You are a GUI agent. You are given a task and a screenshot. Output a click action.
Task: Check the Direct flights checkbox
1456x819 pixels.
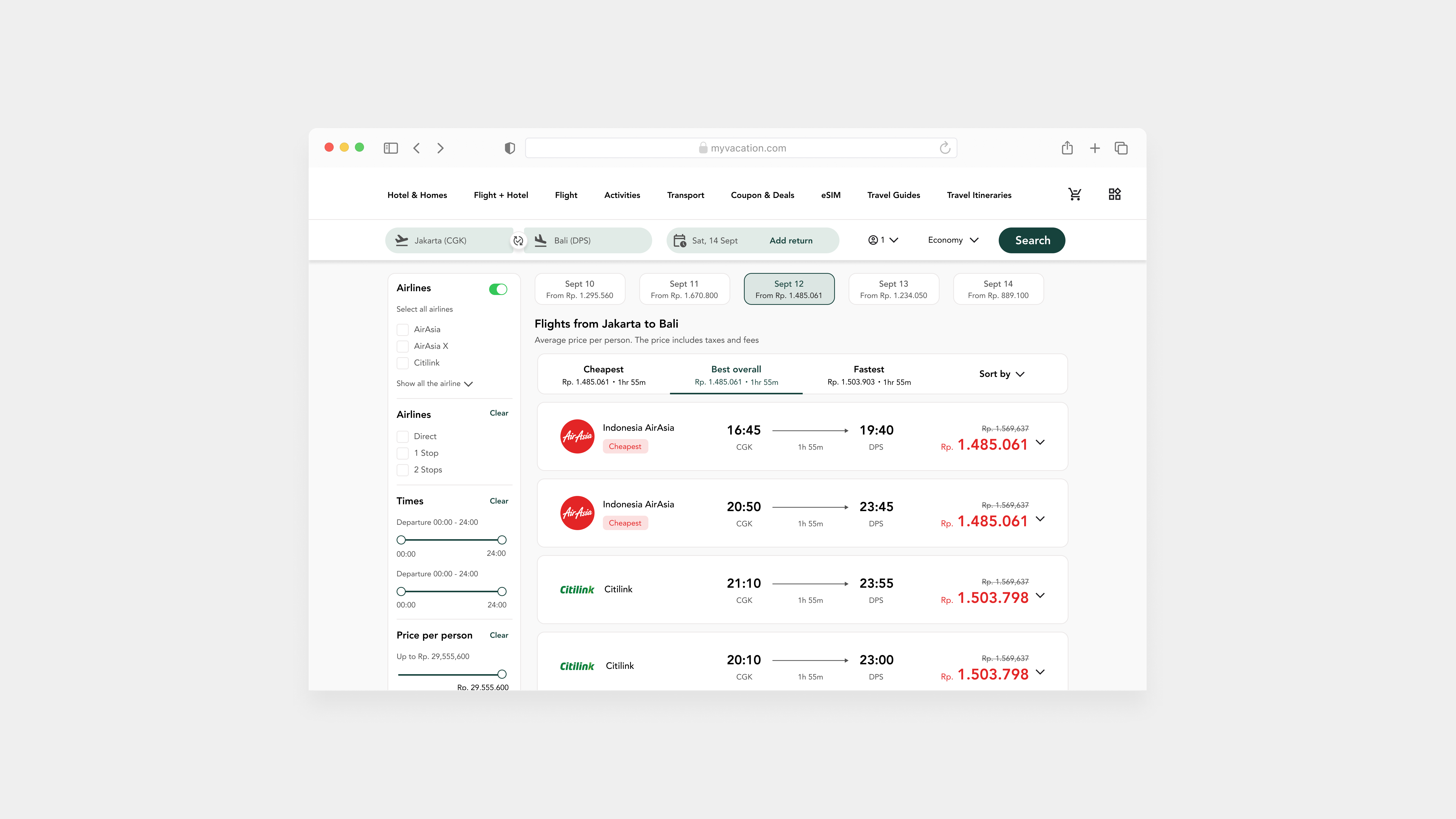402,436
